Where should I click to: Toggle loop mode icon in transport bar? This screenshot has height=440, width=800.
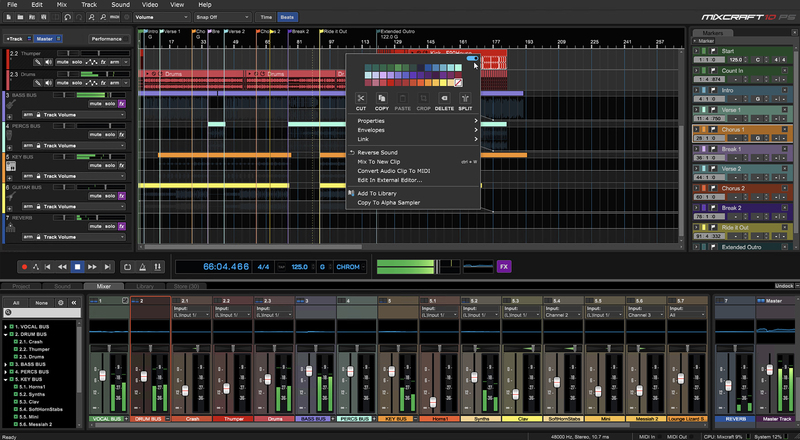click(127, 267)
